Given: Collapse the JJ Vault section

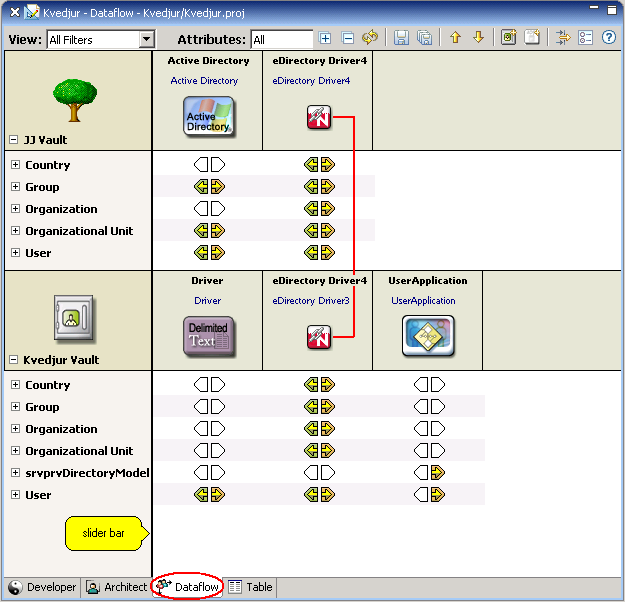Looking at the screenshot, I should click(14, 140).
